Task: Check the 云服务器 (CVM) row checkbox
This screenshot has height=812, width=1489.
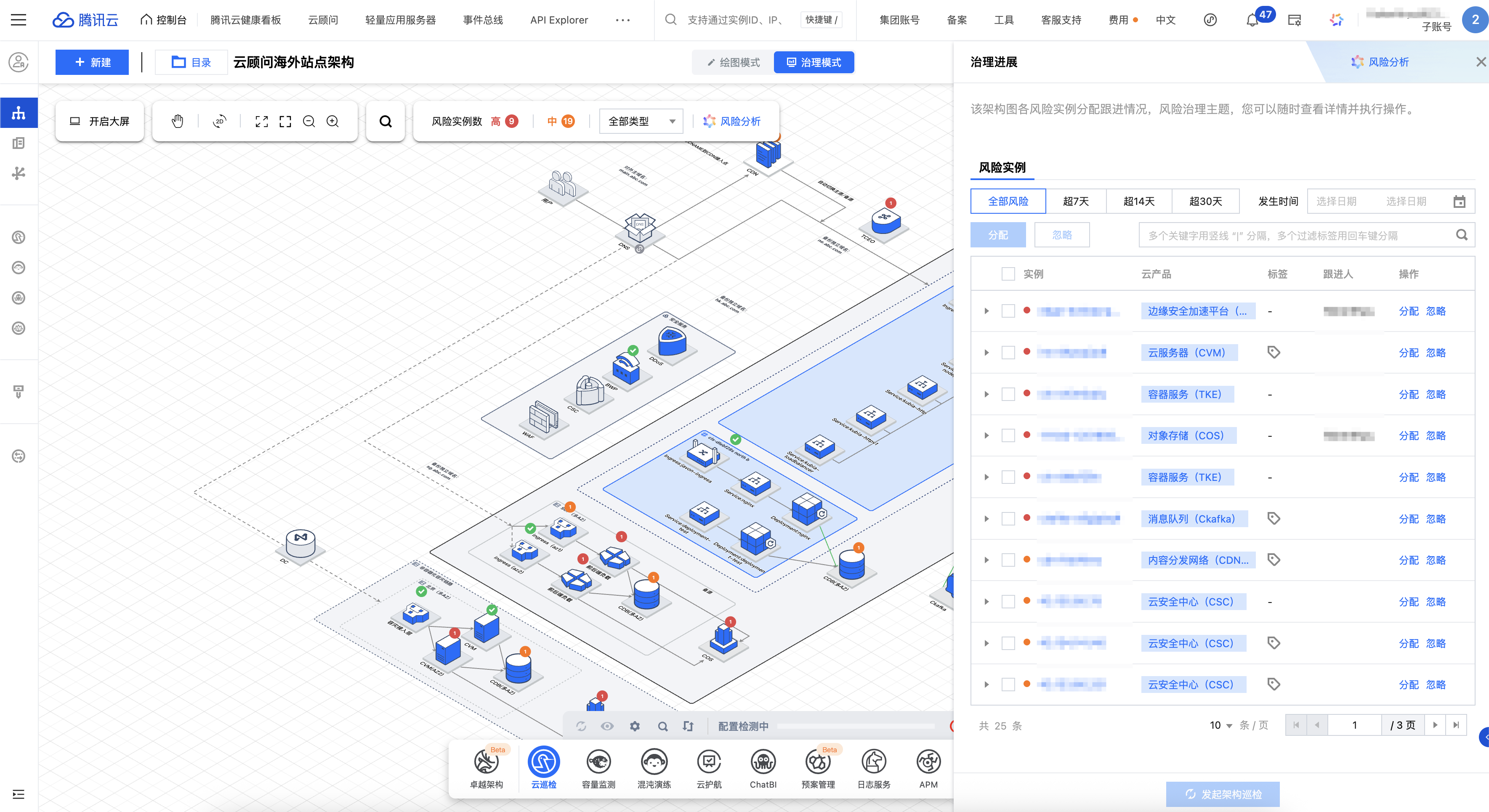Action: tap(1008, 353)
